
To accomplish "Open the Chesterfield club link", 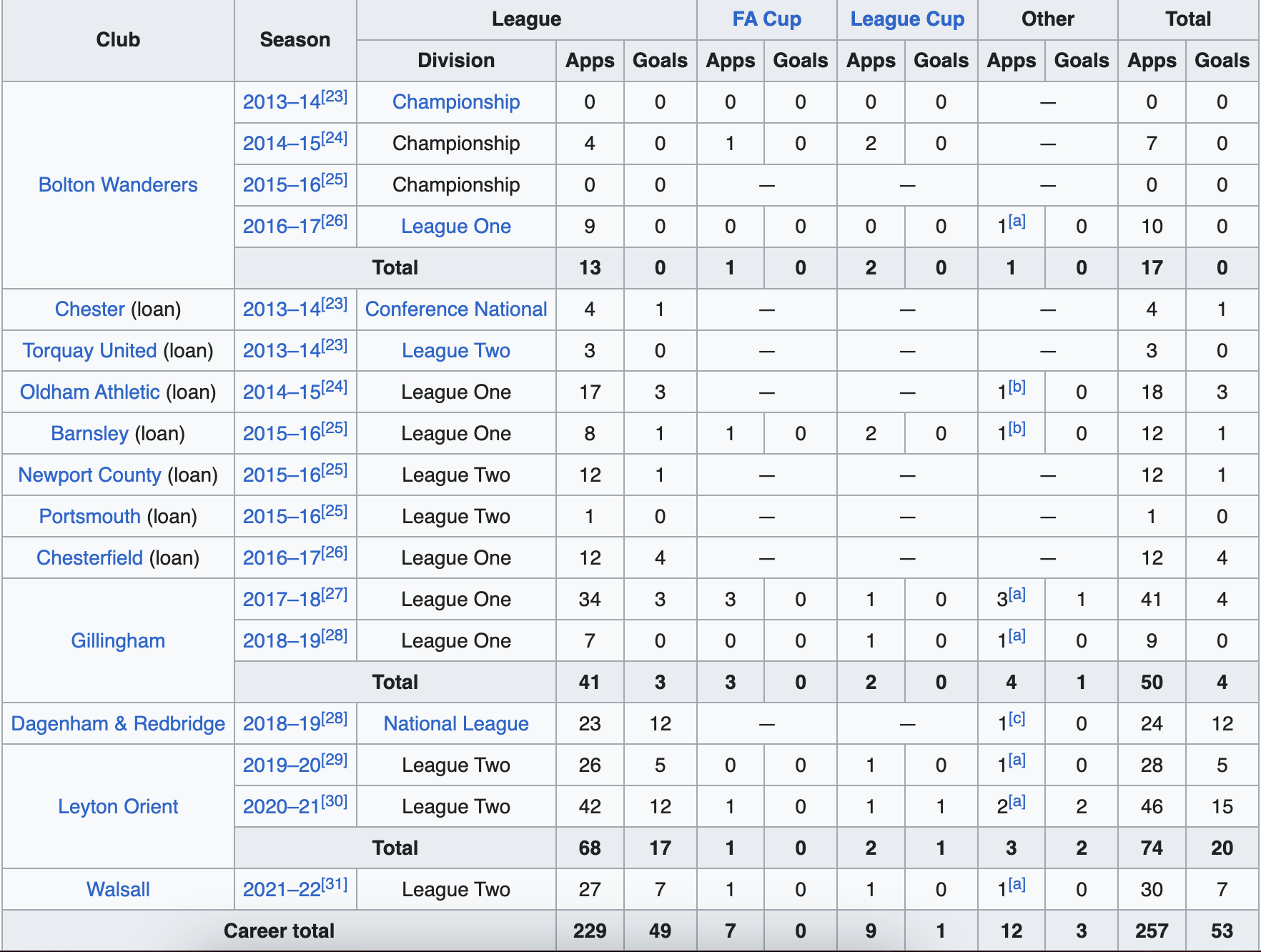I will click(89, 557).
